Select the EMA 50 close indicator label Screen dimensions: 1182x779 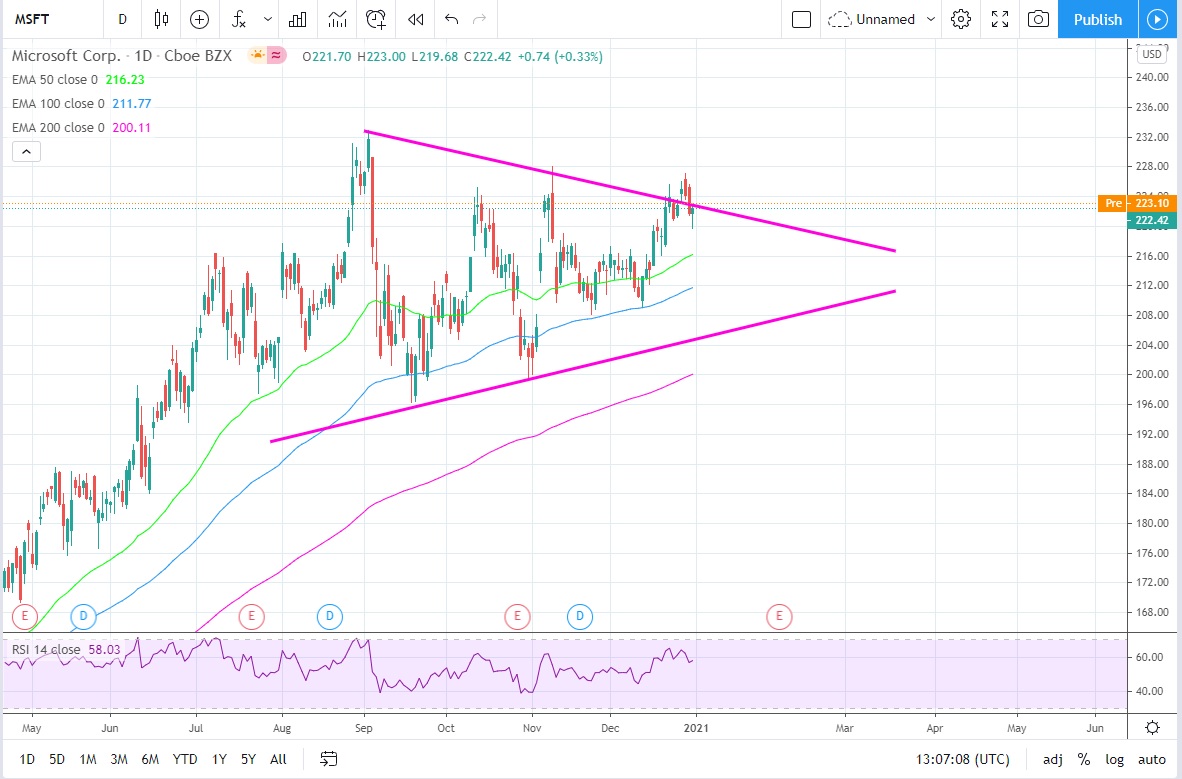(55, 79)
